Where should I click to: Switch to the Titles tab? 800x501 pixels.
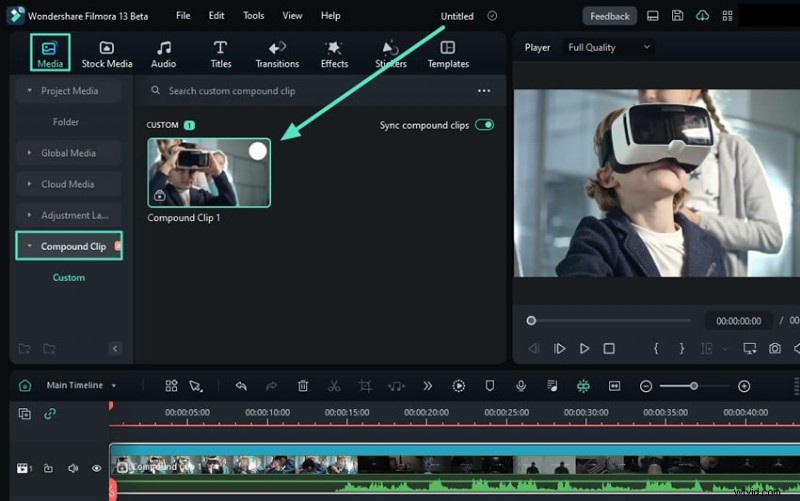[220, 55]
